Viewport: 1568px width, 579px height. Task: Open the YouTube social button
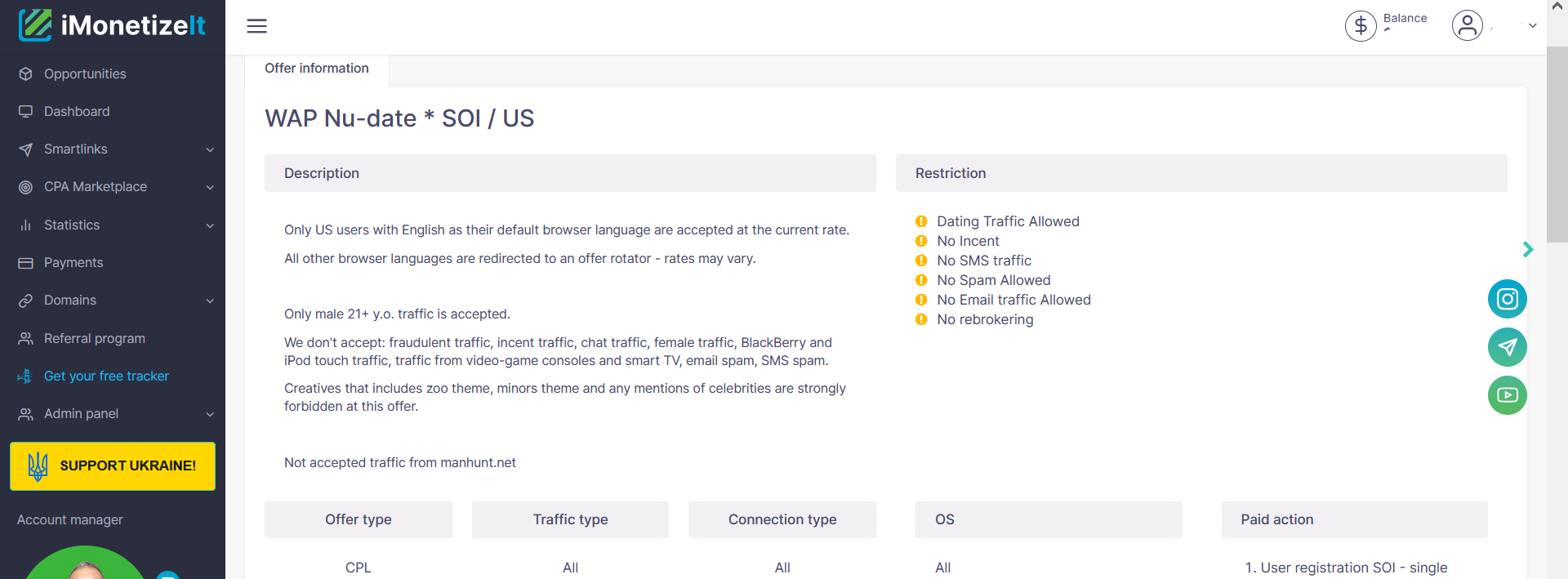click(x=1507, y=395)
